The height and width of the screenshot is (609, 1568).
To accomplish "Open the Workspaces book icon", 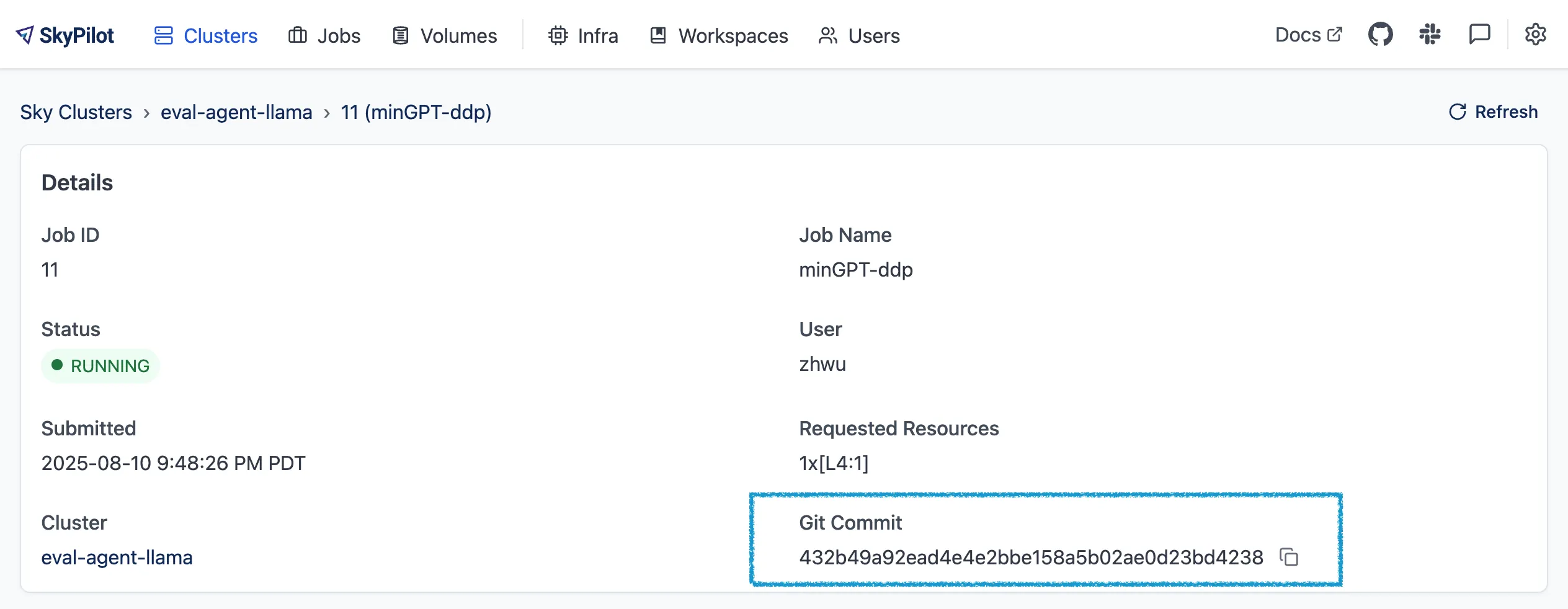I will (657, 35).
